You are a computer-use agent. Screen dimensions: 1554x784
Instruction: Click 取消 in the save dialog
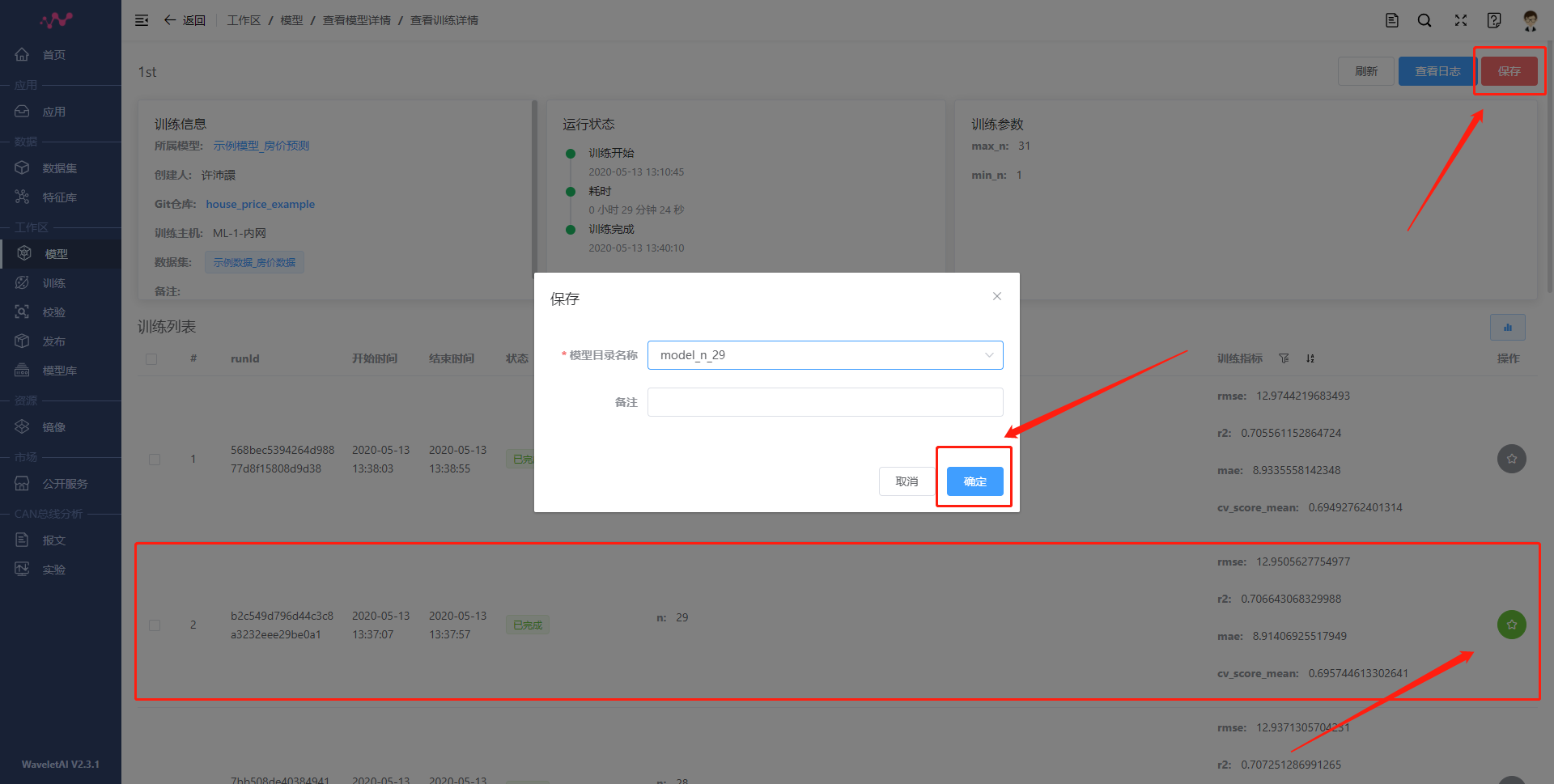(906, 481)
